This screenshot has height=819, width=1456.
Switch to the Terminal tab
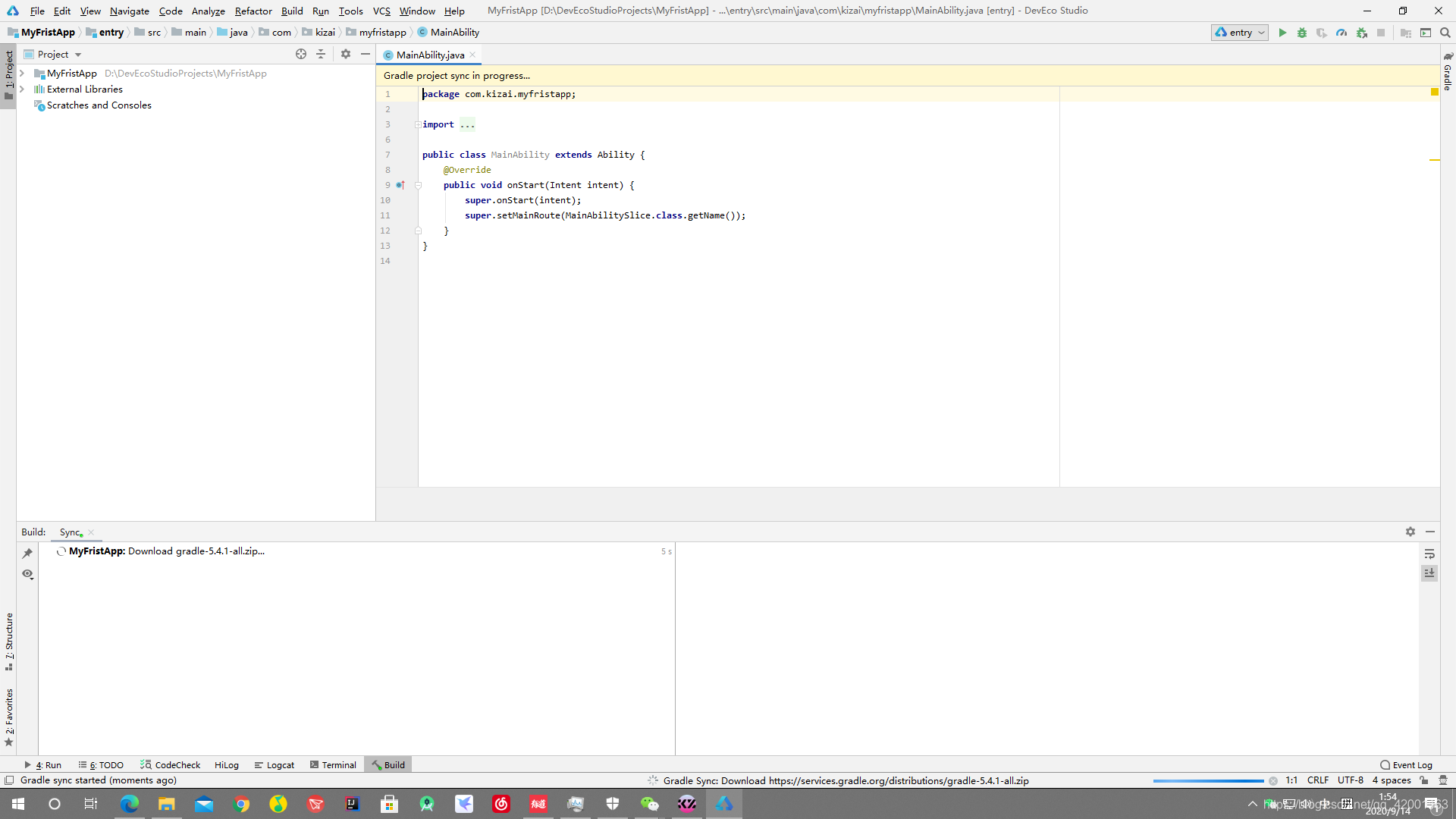pyautogui.click(x=339, y=764)
